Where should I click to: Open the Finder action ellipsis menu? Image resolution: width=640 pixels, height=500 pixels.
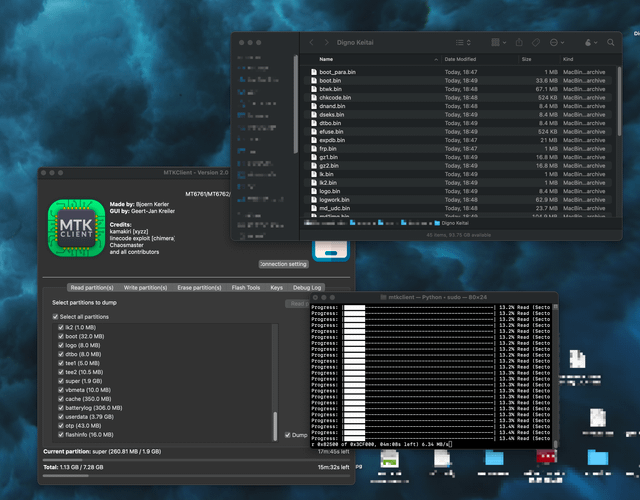[x=557, y=42]
